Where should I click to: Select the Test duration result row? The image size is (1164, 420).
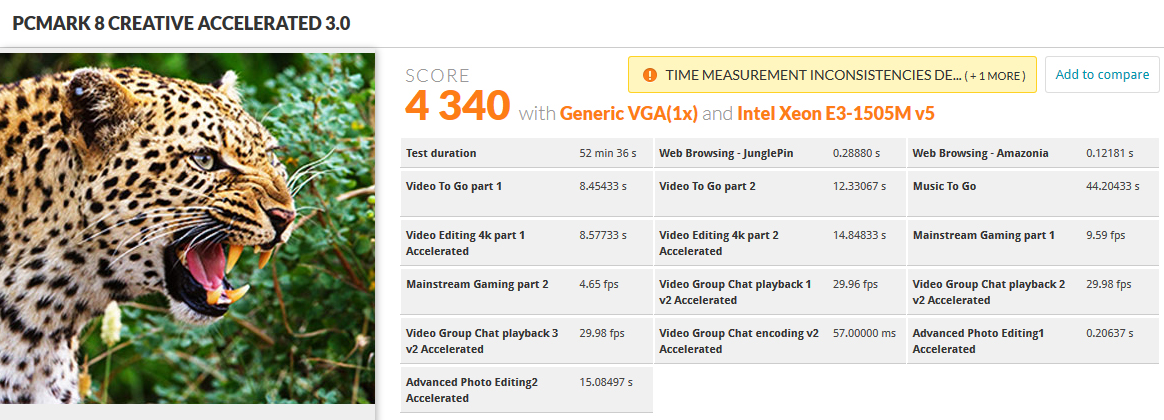(526, 154)
